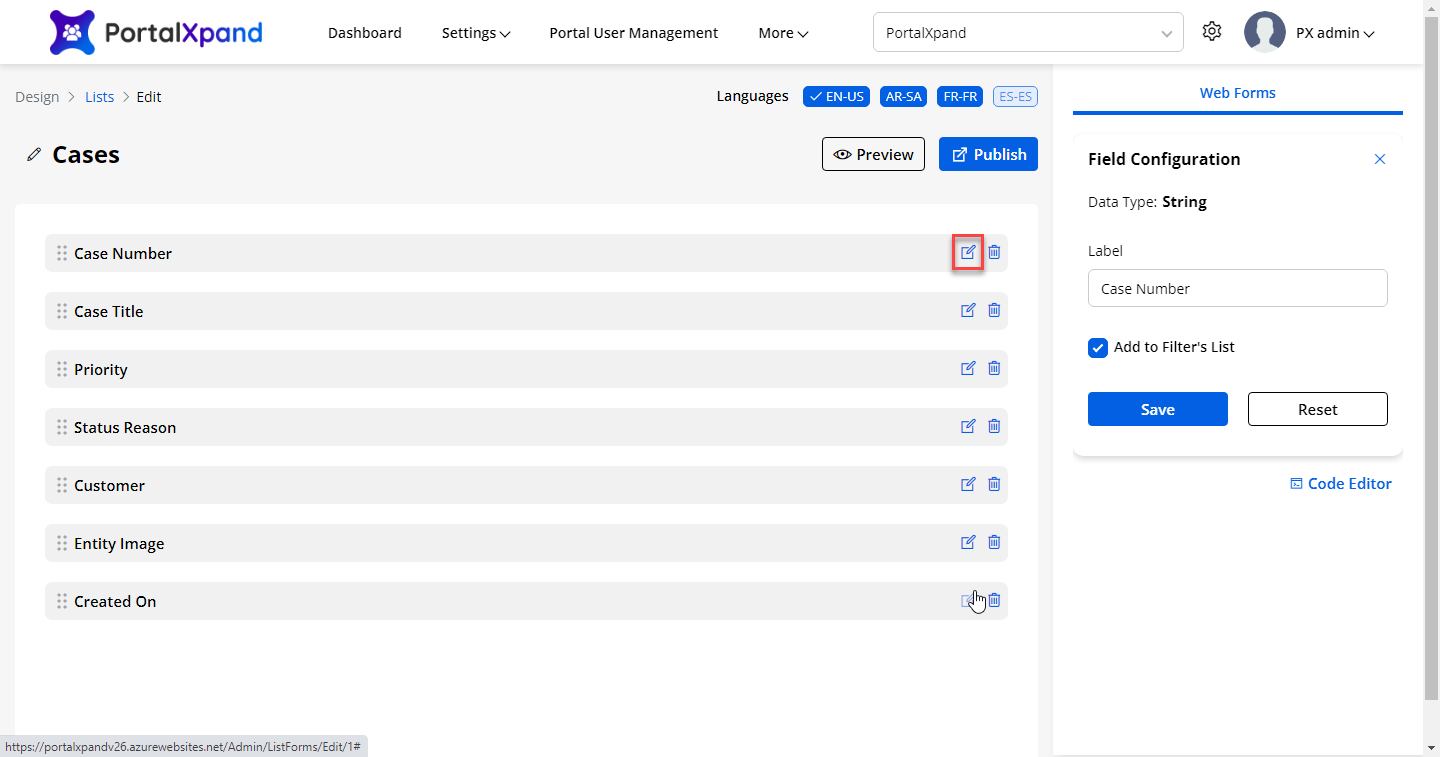Click trash icon for Status Reason
Image resolution: width=1440 pixels, height=757 pixels.
click(994, 426)
